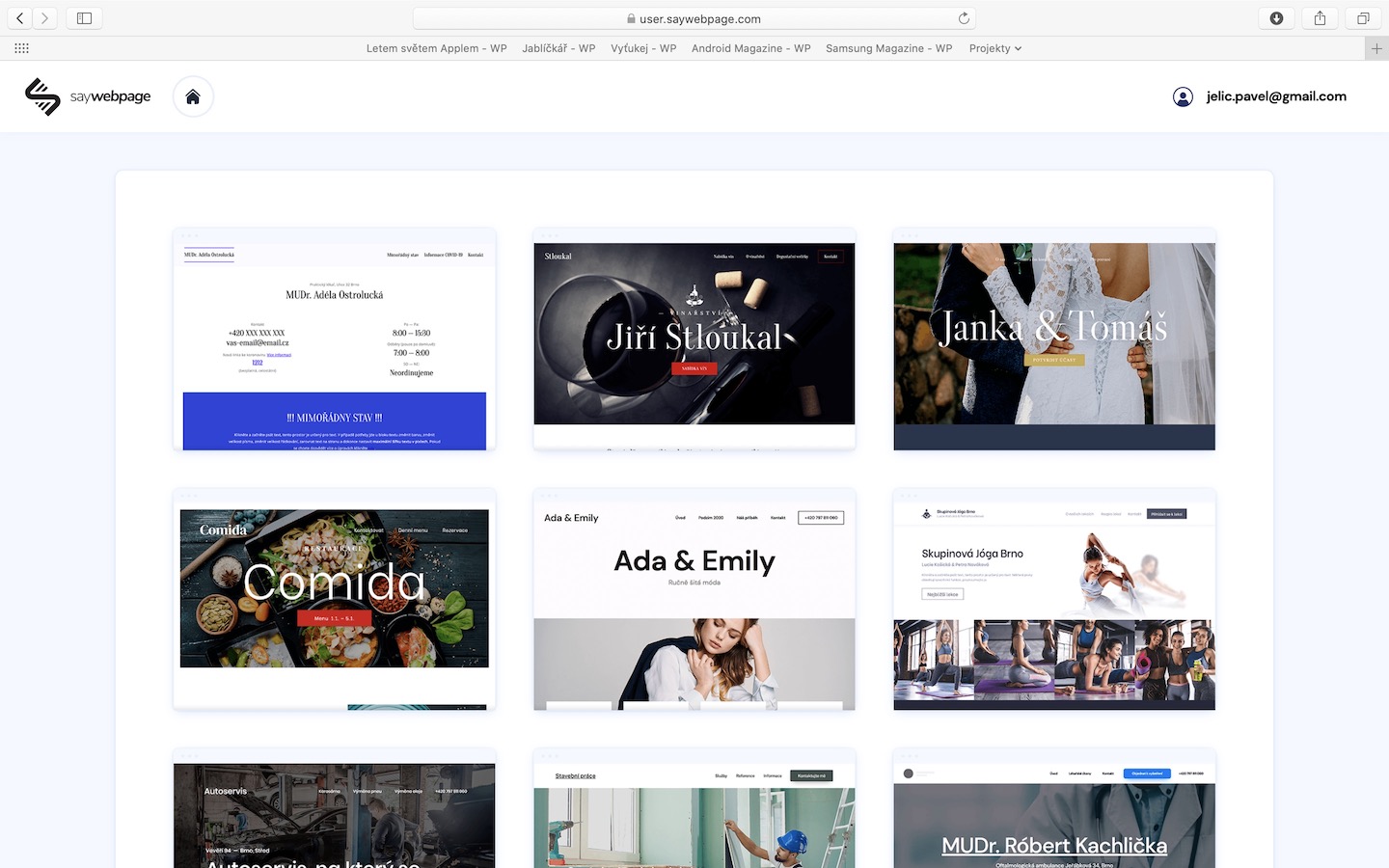This screenshot has width=1389, height=868.
Task: Reload the page with the refresh icon
Action: (x=964, y=18)
